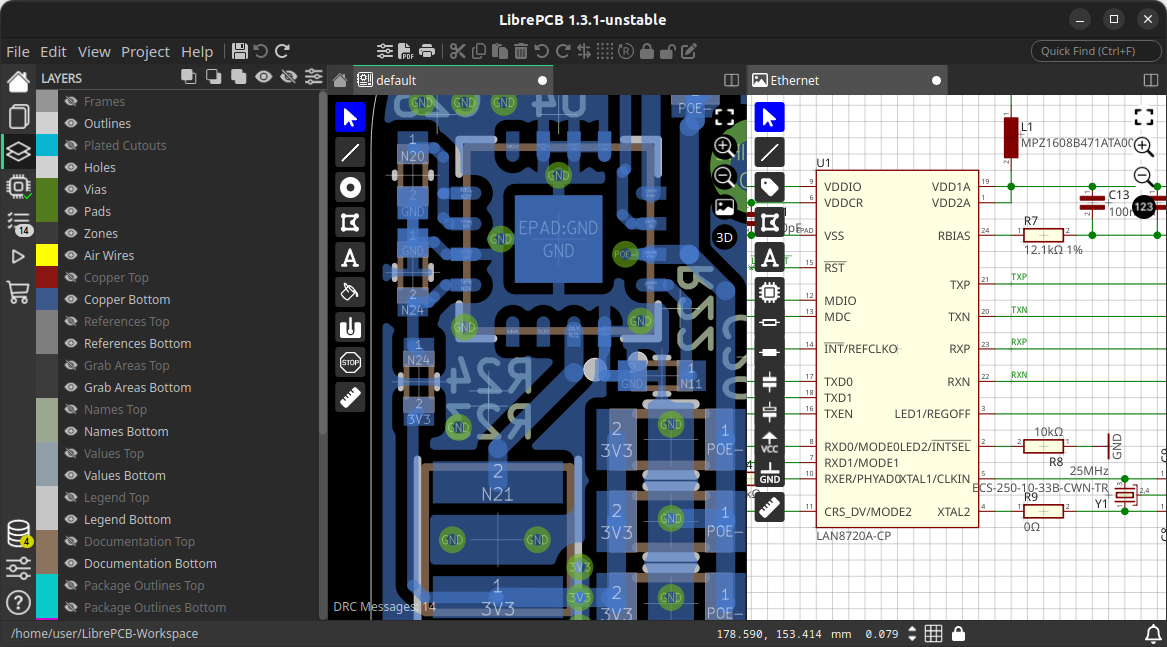Show the Documentation Top layer
This screenshot has height=647, width=1167.
click(x=71, y=542)
